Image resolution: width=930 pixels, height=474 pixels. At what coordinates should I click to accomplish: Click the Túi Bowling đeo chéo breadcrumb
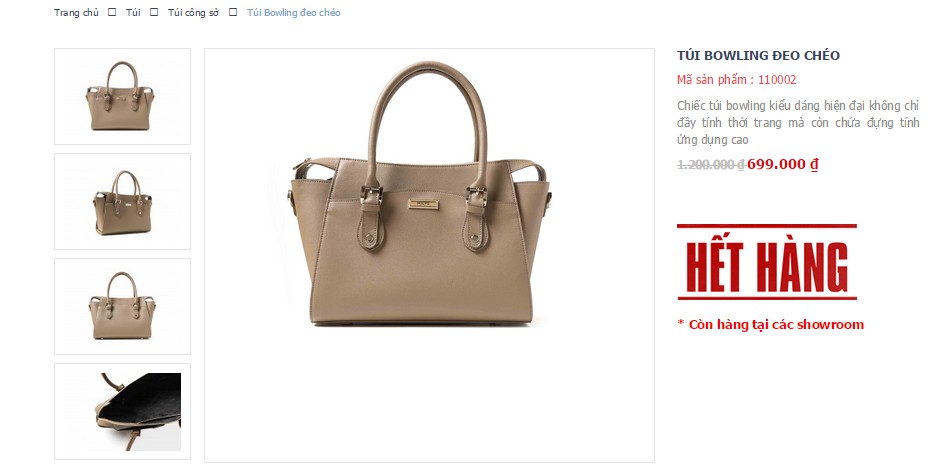pyautogui.click(x=294, y=12)
